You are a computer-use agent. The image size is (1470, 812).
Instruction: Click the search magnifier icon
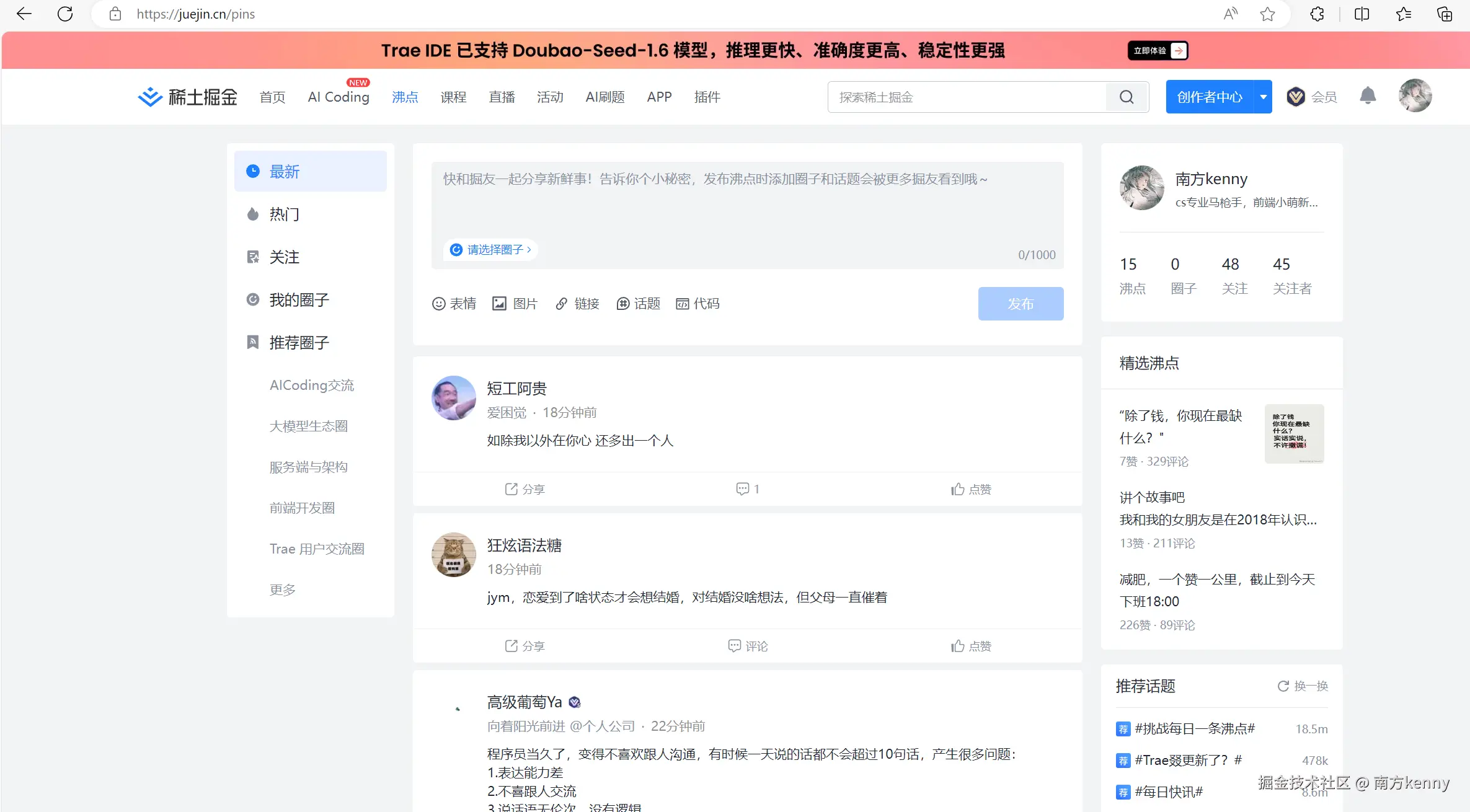click(1127, 97)
